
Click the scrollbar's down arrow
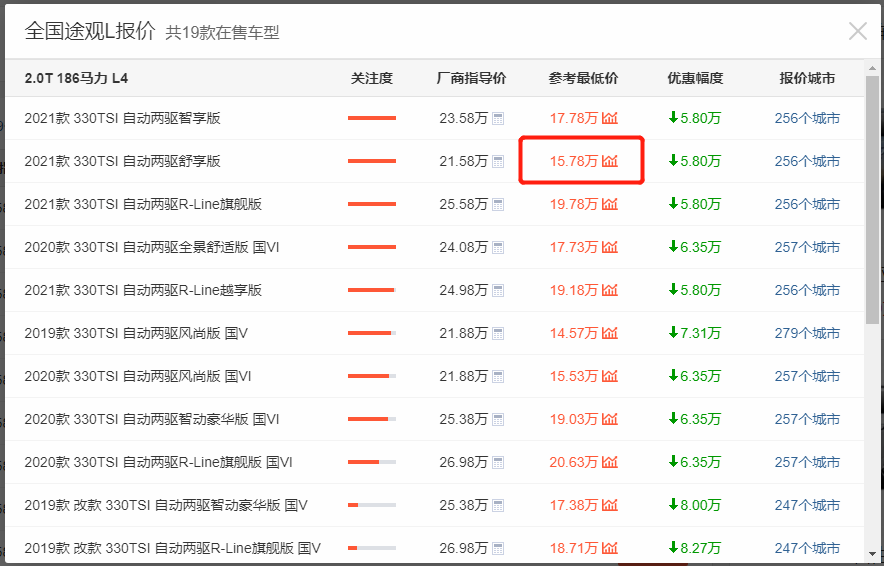(x=871, y=554)
